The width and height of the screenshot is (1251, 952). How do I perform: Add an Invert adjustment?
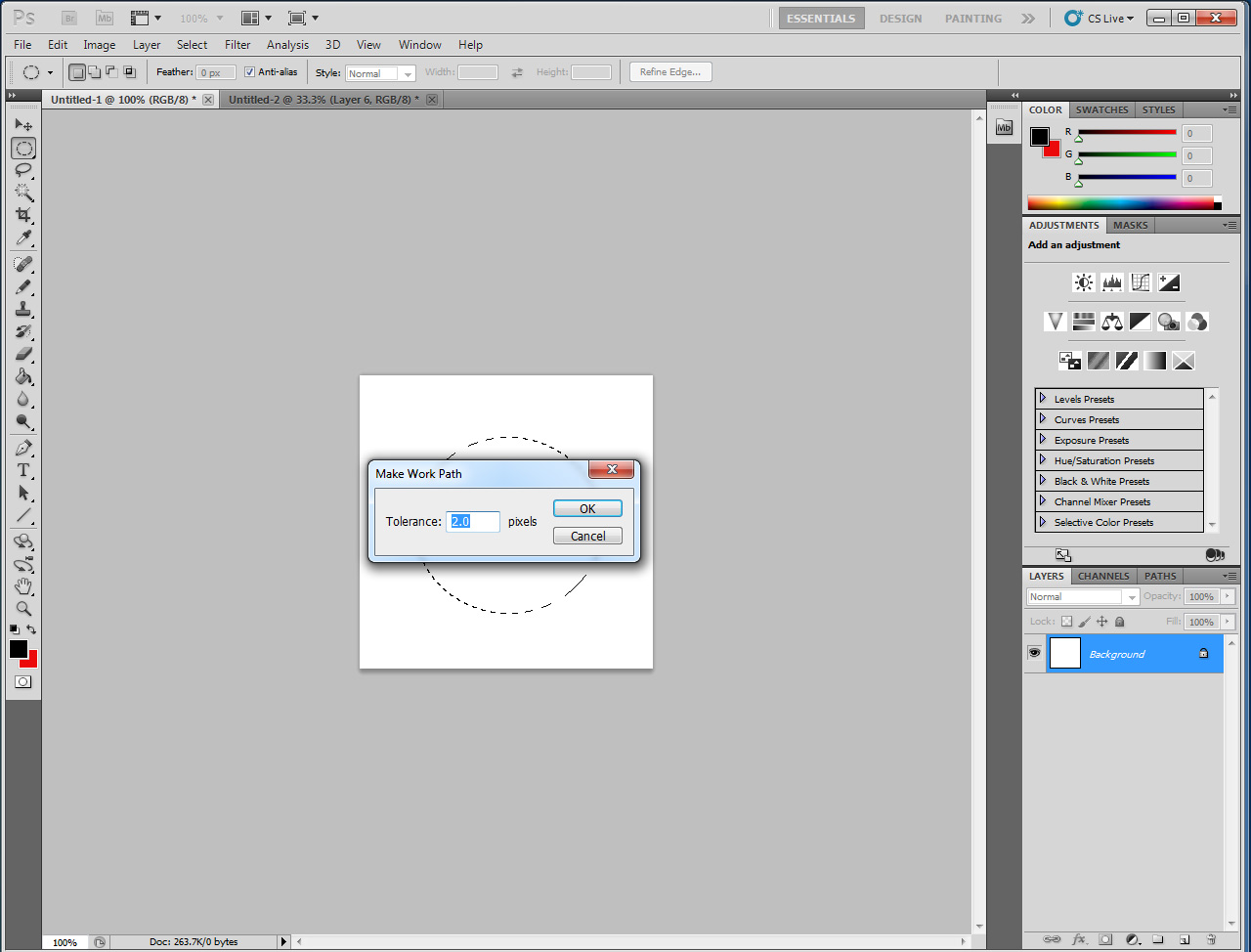(1070, 361)
